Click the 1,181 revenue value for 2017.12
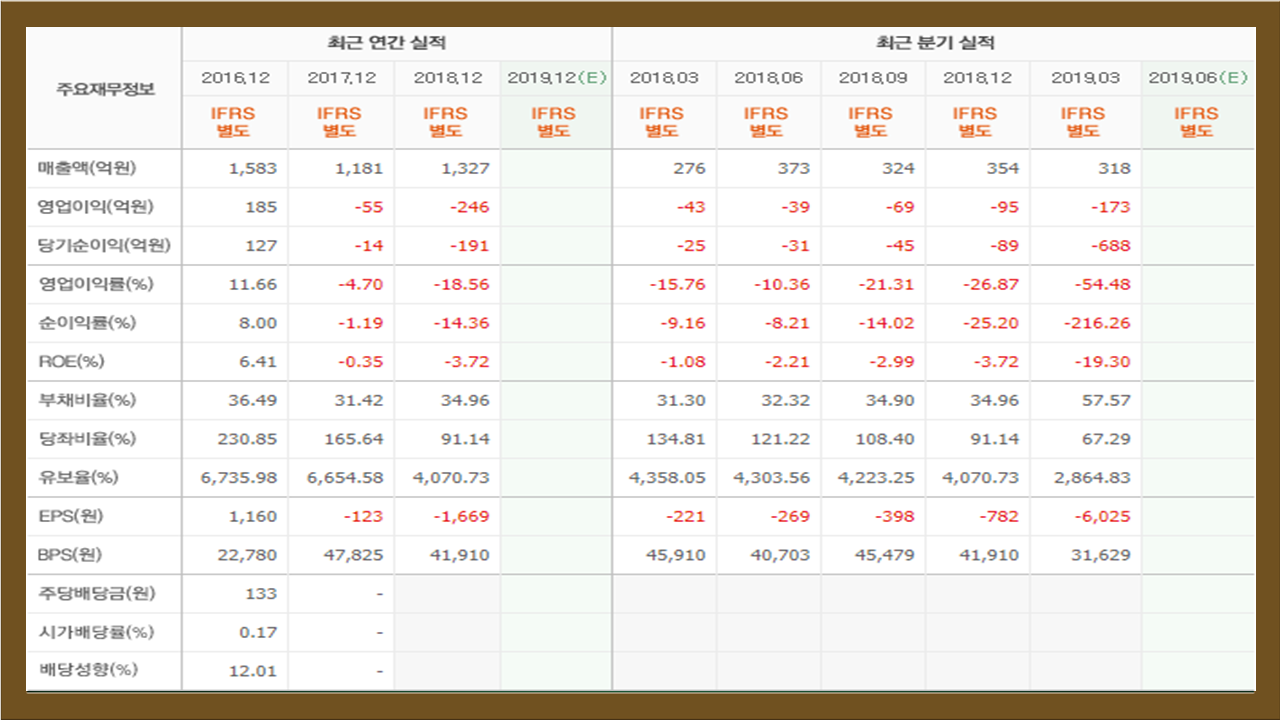The image size is (1280, 720). 359,168
